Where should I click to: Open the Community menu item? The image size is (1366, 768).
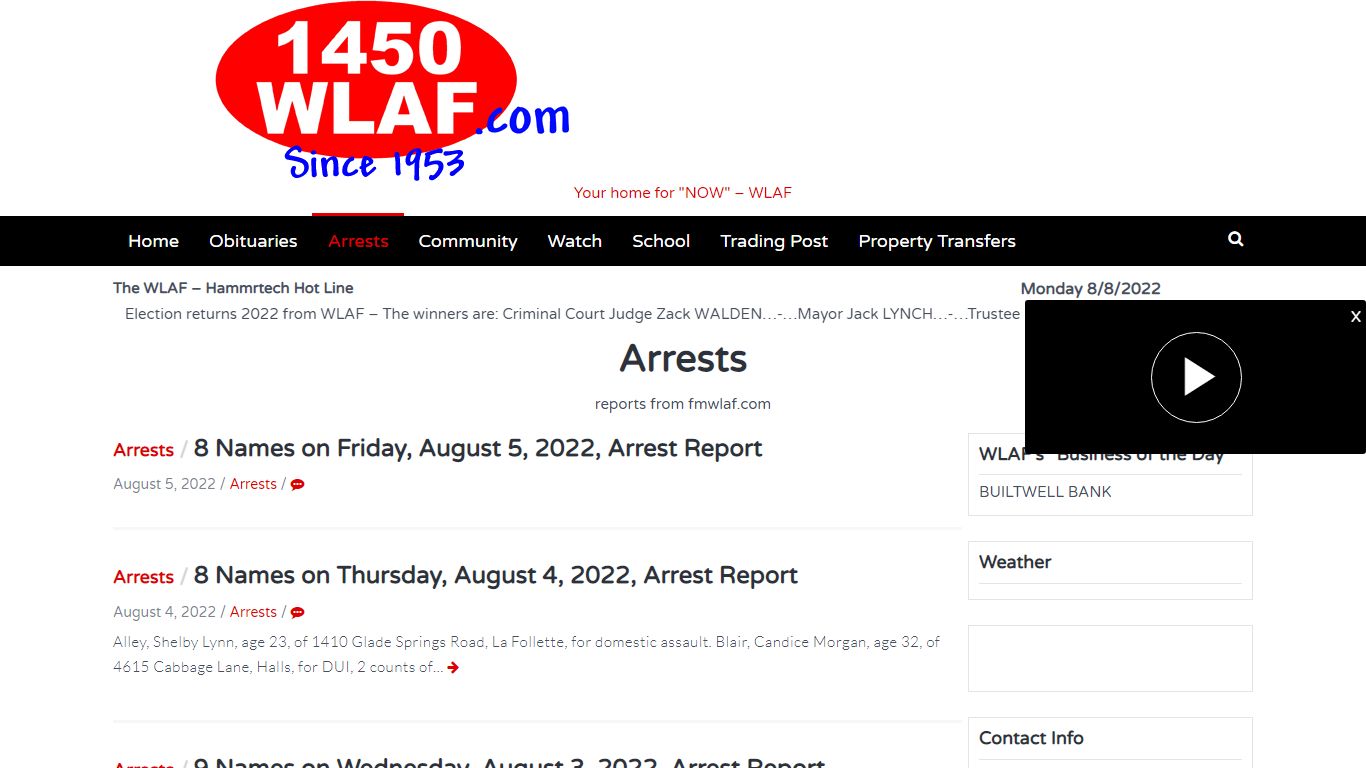coord(468,241)
